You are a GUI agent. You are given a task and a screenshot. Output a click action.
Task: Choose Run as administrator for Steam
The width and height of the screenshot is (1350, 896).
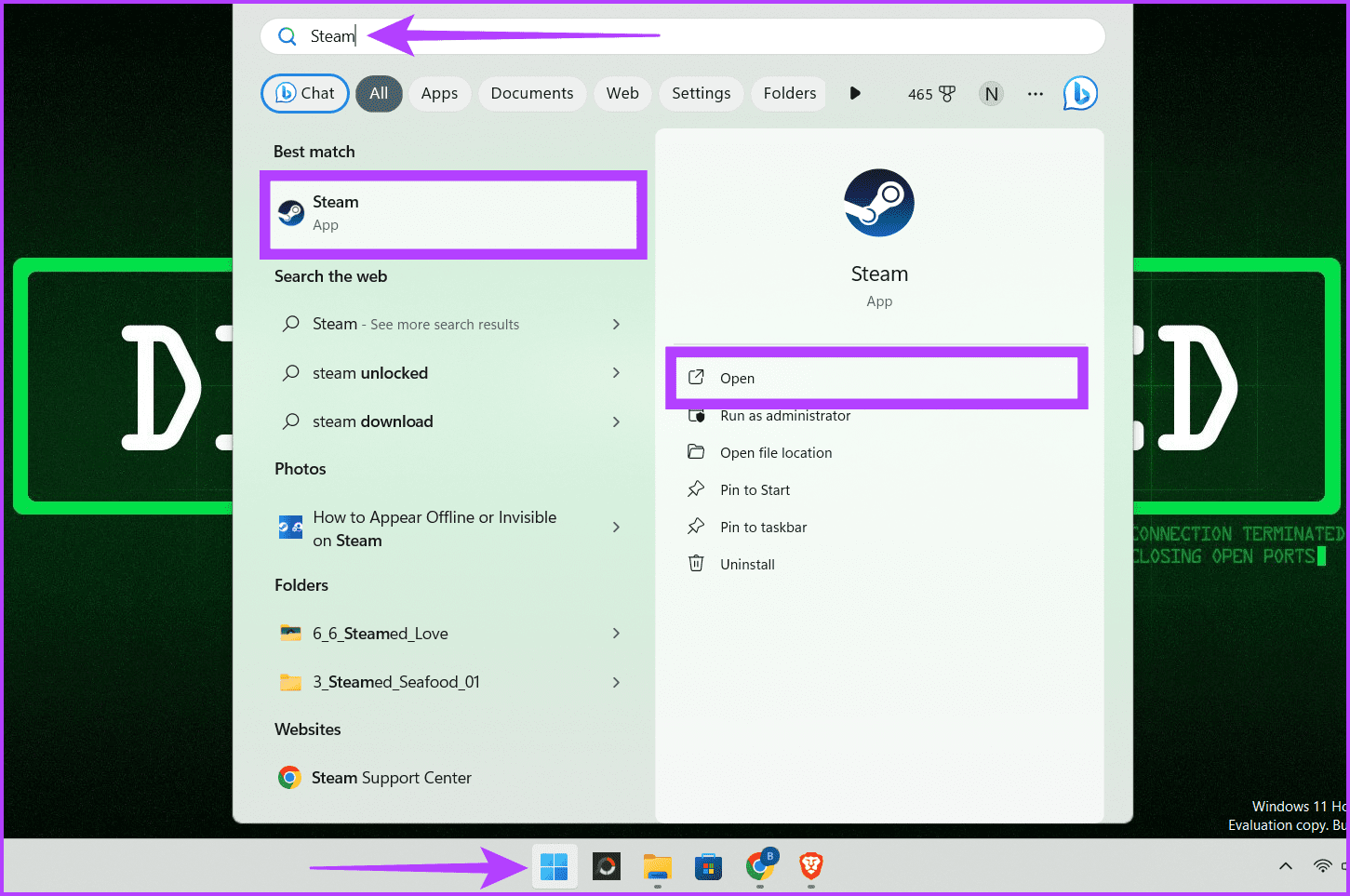coord(784,416)
